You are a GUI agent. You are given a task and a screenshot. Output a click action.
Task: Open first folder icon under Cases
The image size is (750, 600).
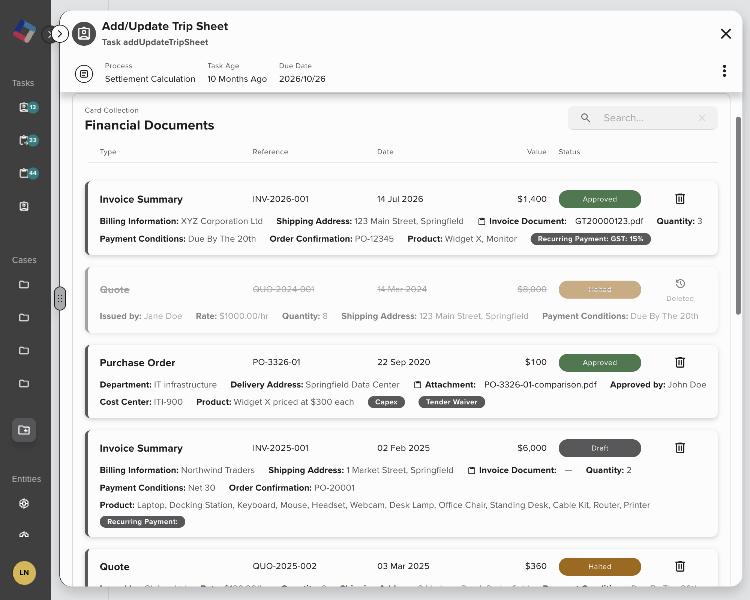click(24, 285)
